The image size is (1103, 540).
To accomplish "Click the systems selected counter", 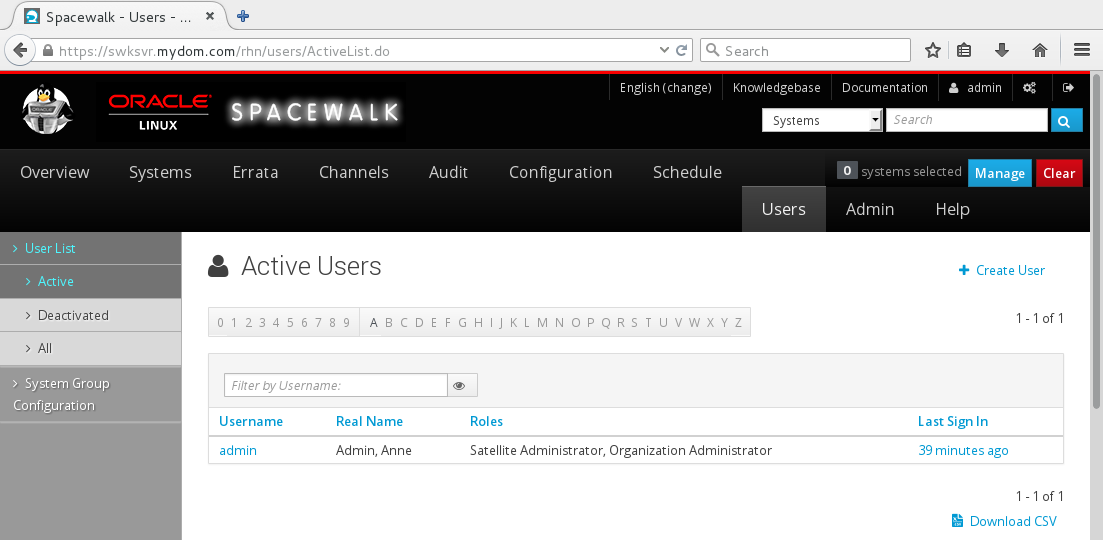I will click(x=899, y=172).
